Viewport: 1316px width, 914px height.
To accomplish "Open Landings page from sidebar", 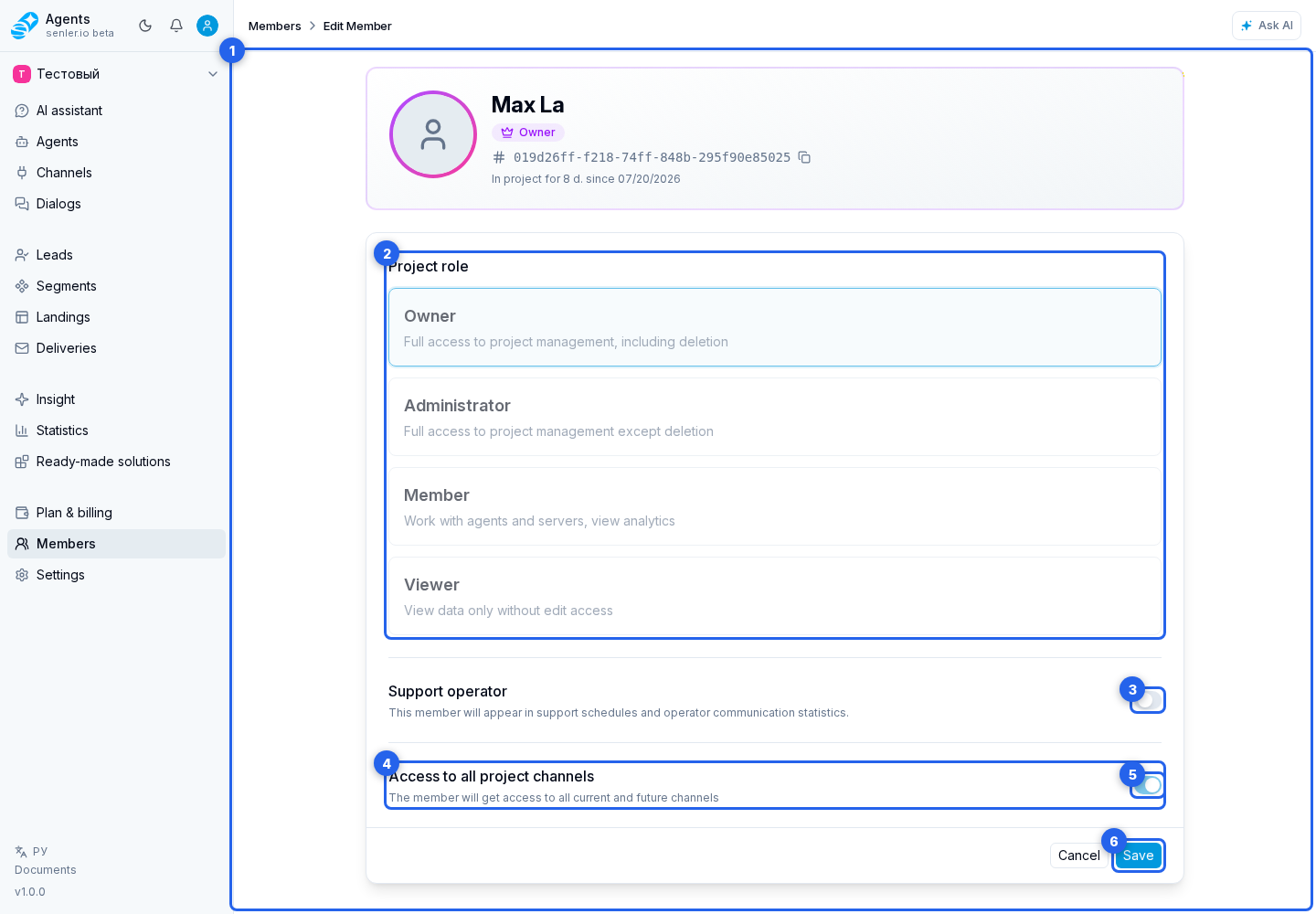I will (x=116, y=317).
